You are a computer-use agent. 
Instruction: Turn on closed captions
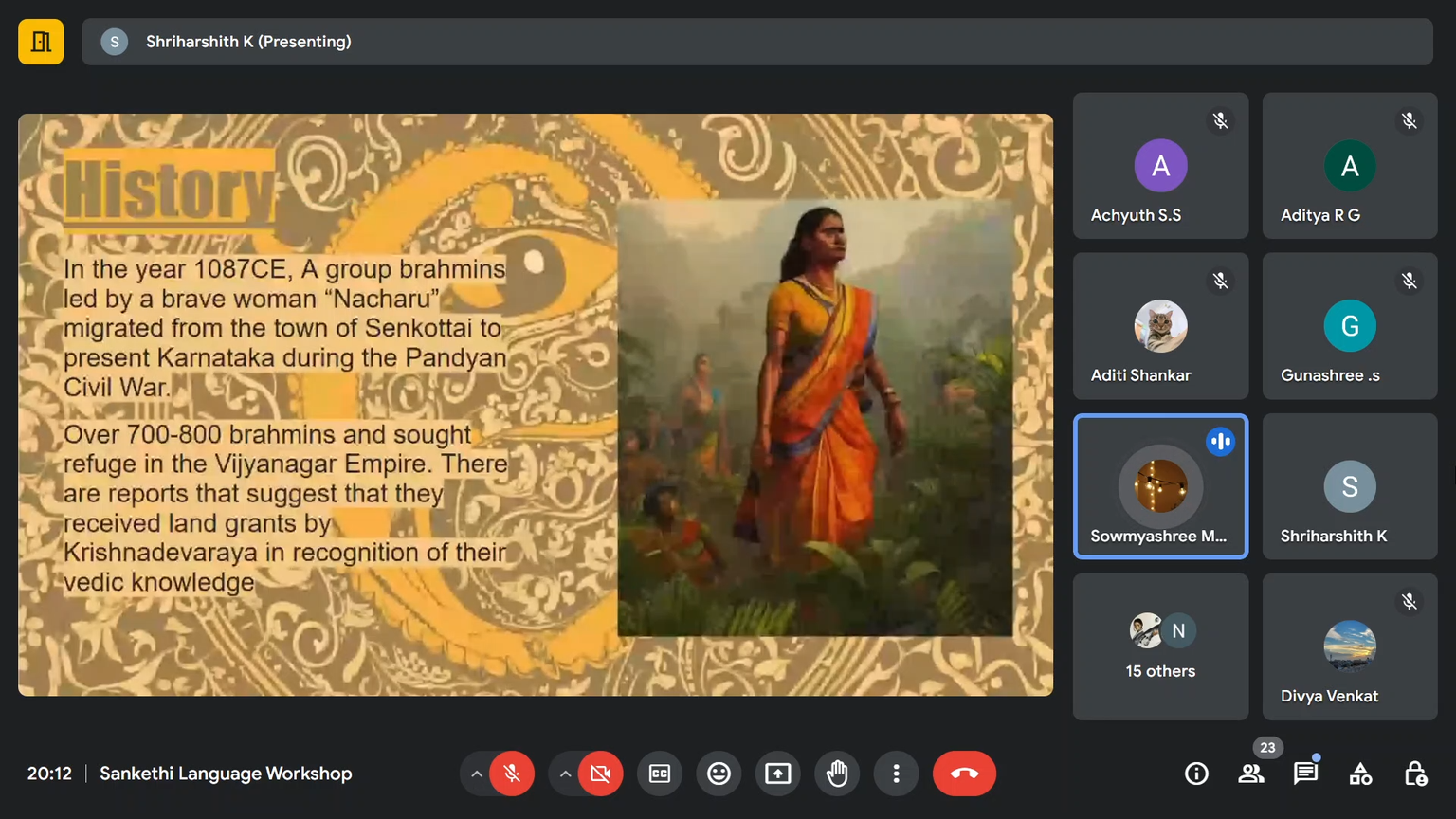click(659, 773)
